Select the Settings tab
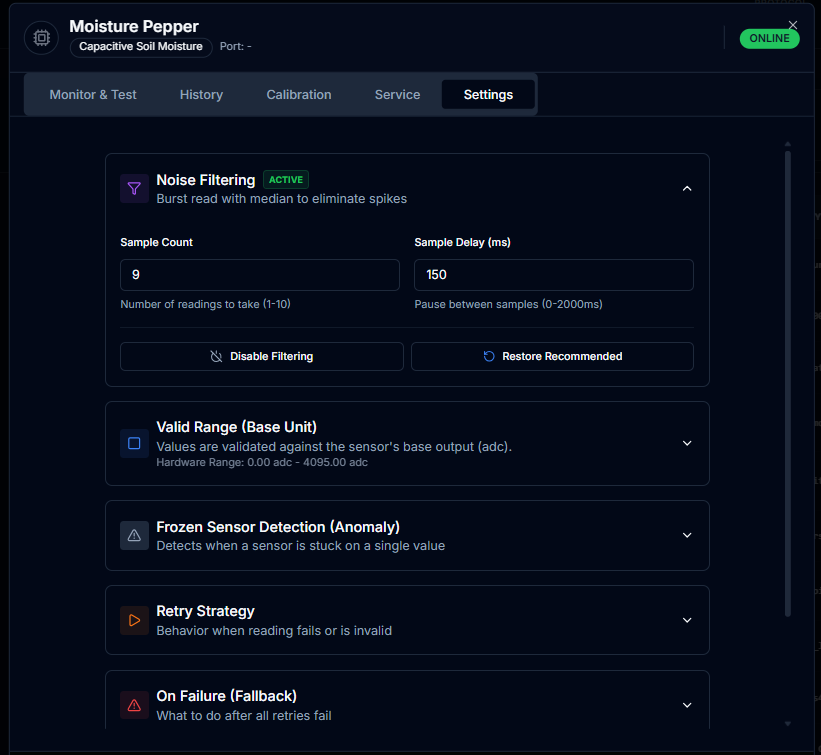This screenshot has width=821, height=755. click(488, 95)
